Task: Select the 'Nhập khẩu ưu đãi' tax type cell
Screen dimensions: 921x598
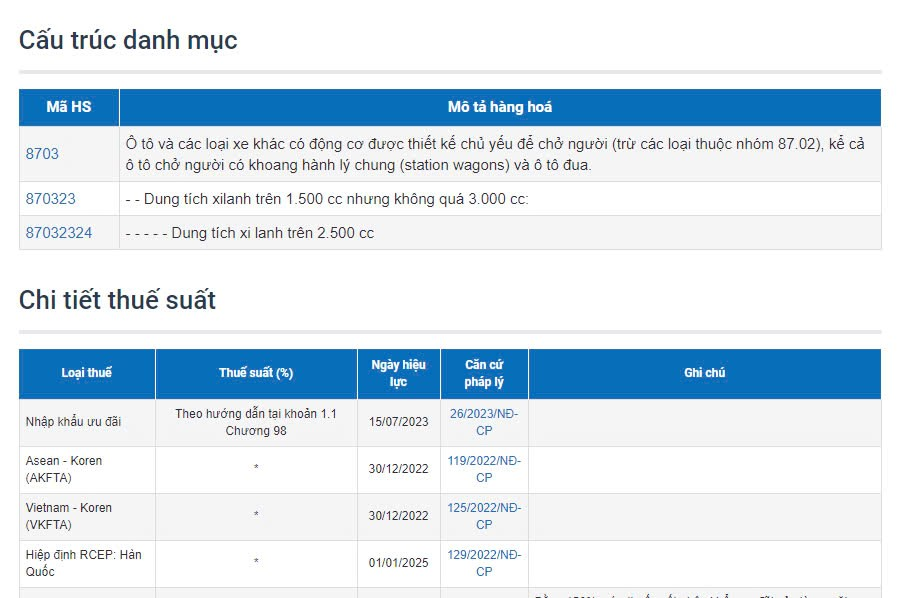Action: pos(73,422)
